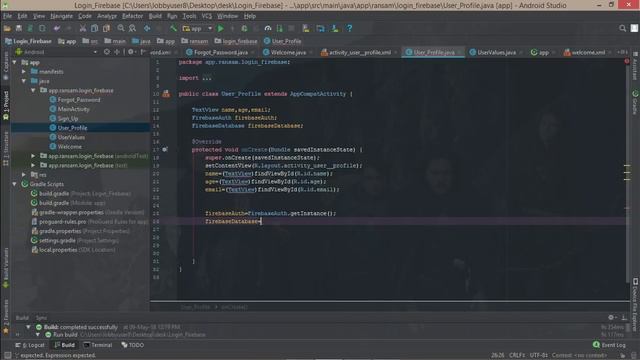Open the Terminal tool window
The height and width of the screenshot is (360, 640).
98,345
